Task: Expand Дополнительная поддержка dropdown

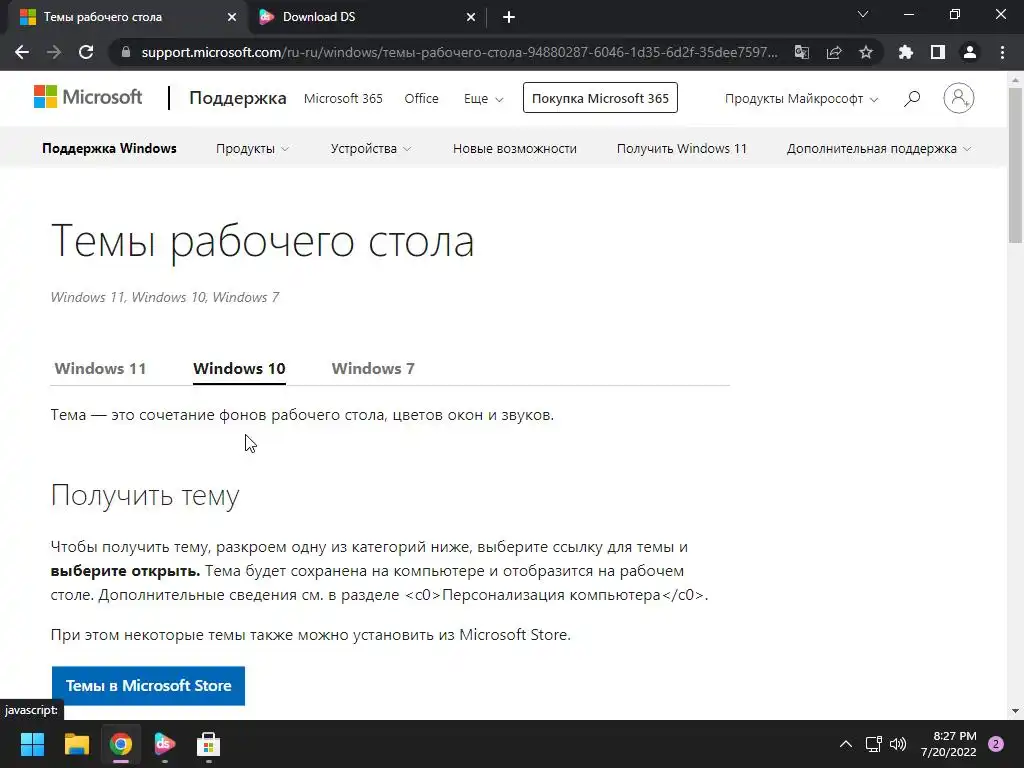Action: (879, 149)
